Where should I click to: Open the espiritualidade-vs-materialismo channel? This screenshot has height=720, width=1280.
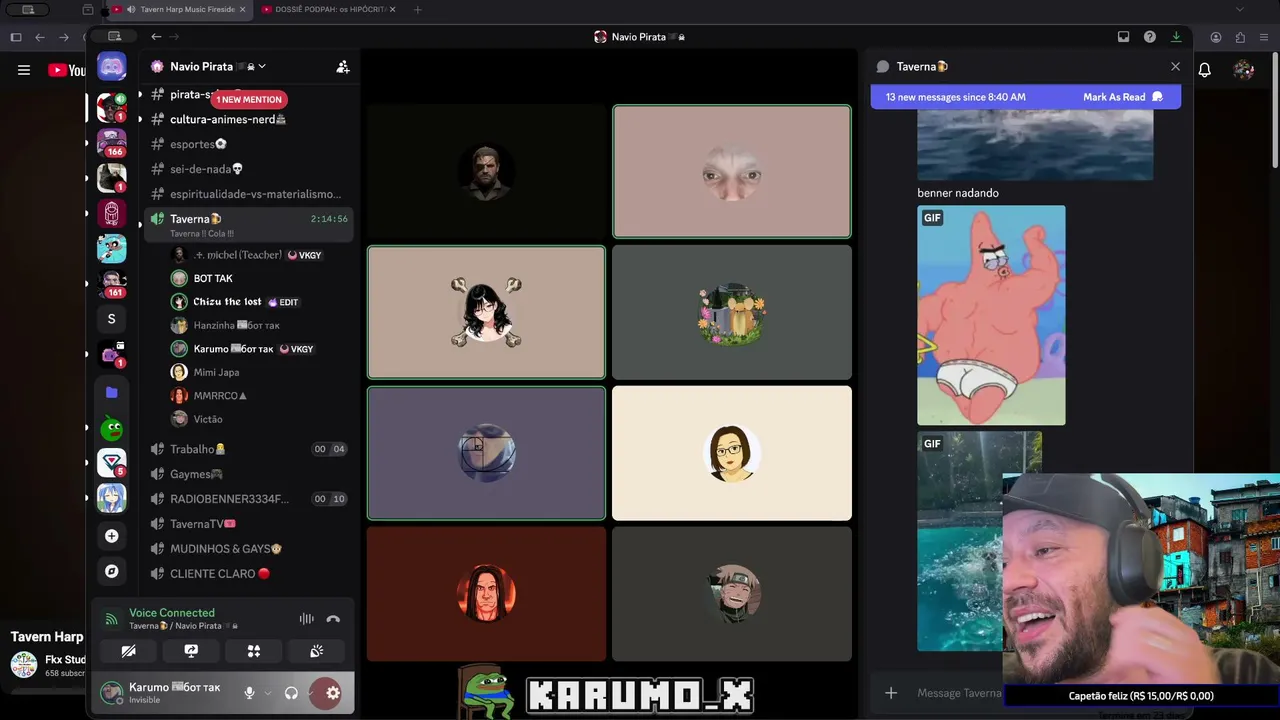pyautogui.click(x=248, y=194)
